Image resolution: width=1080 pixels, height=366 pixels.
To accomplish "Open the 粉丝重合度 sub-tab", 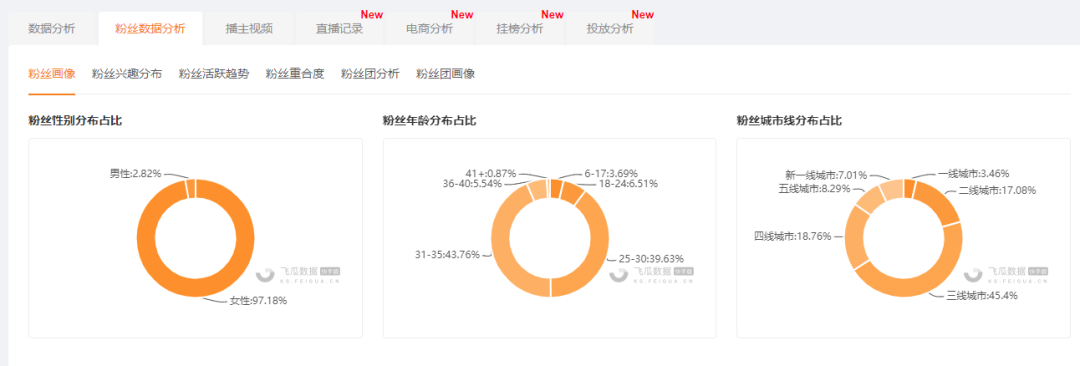I will 295,74.
